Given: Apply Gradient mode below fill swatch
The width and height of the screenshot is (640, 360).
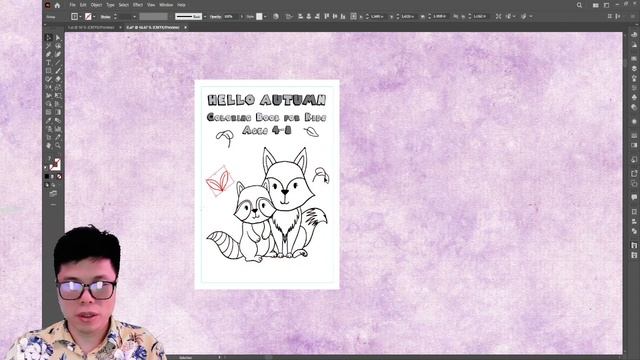Looking at the screenshot, I should [53, 176].
